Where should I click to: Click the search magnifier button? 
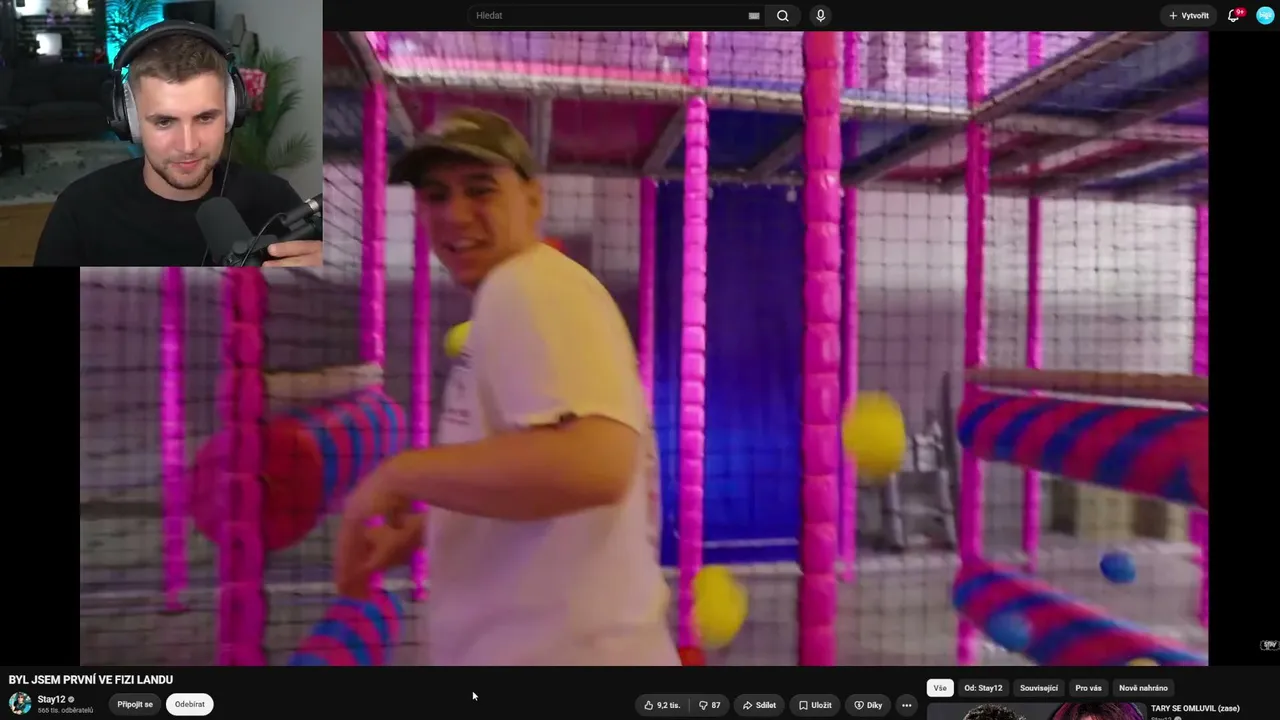tap(783, 15)
